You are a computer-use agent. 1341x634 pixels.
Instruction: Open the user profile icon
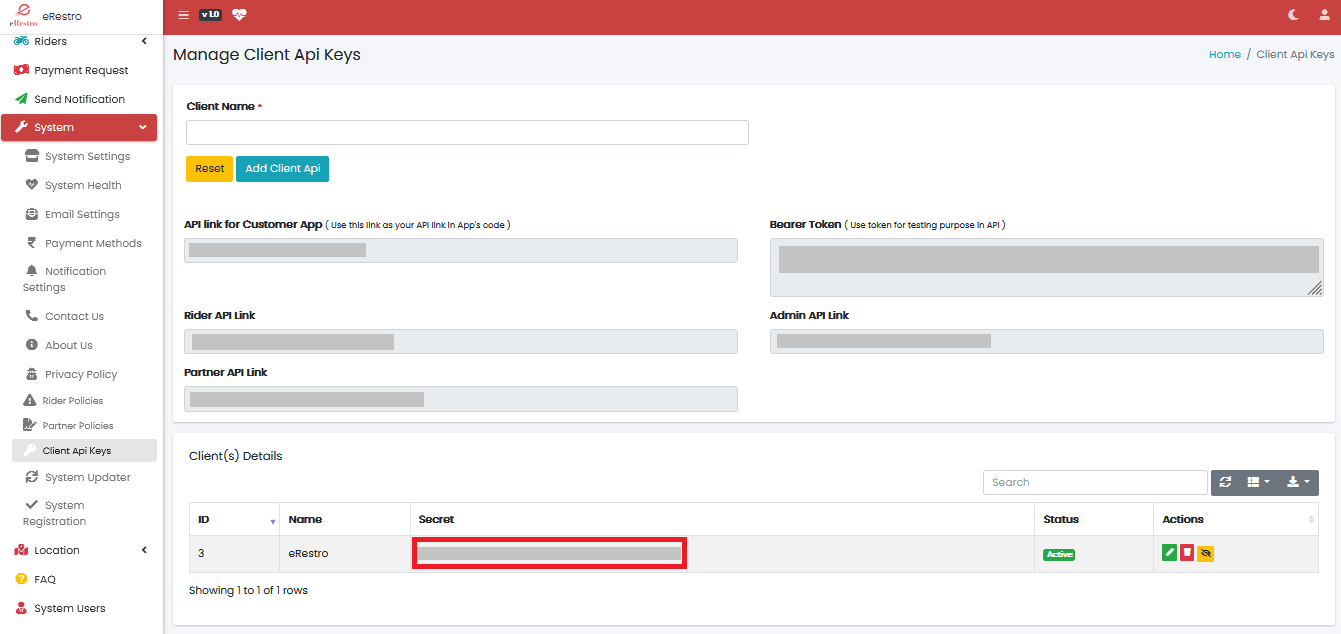[1324, 15]
